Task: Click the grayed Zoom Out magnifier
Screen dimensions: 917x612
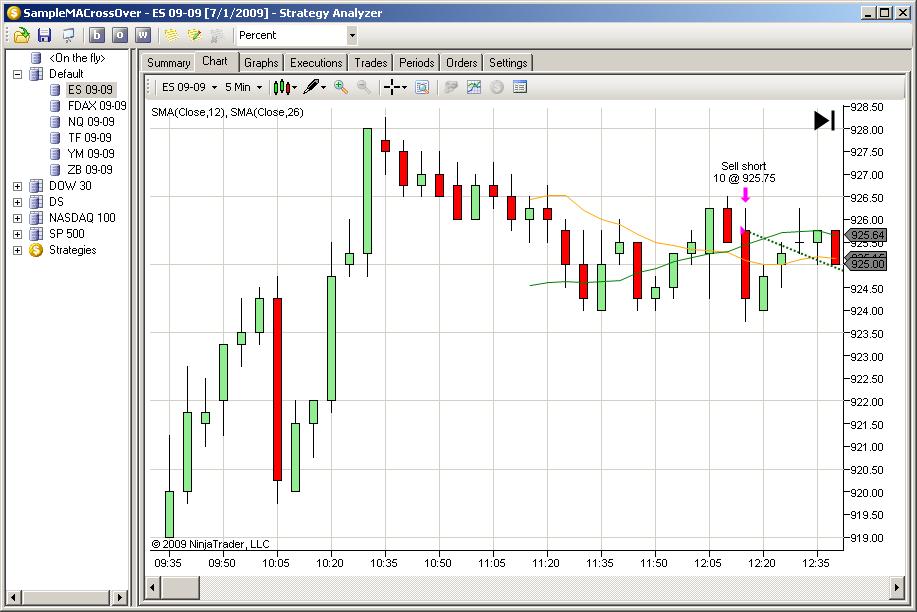Action: 364,87
